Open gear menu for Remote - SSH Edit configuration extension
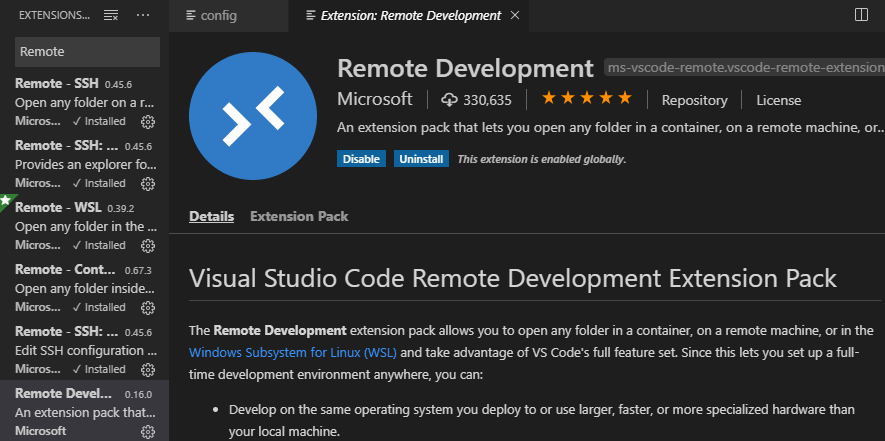The image size is (885, 441). pyautogui.click(x=148, y=370)
